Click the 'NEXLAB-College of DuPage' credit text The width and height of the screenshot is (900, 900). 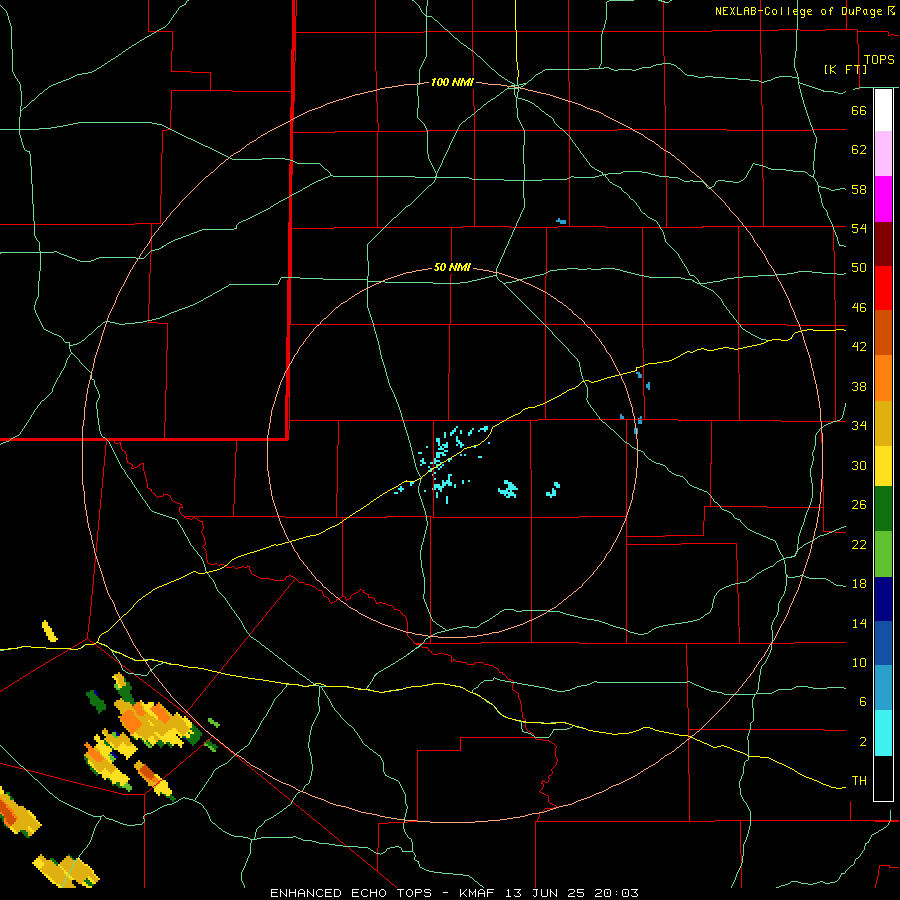[798, 11]
